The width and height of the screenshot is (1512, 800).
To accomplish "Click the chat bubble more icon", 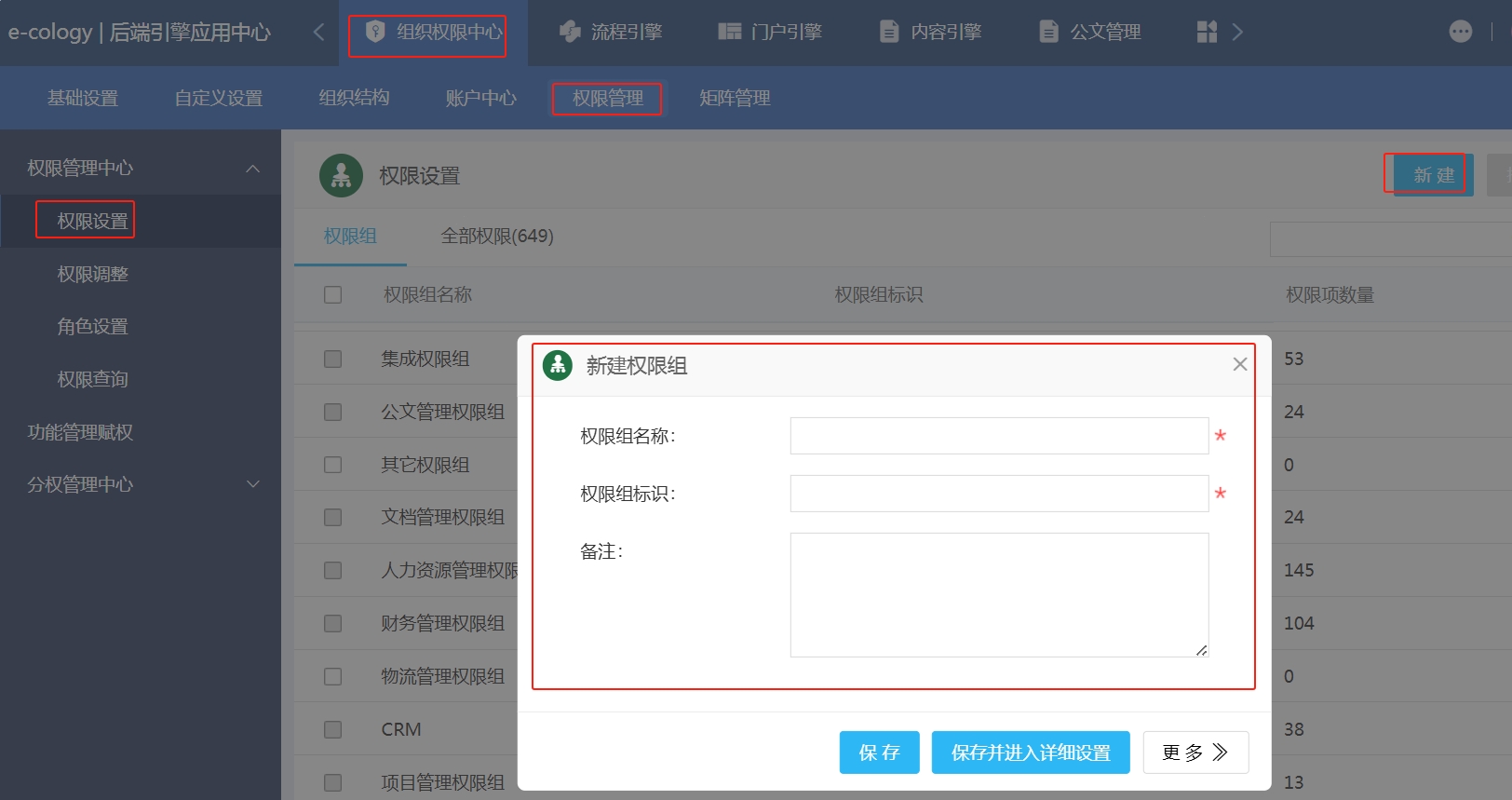I will [1460, 32].
